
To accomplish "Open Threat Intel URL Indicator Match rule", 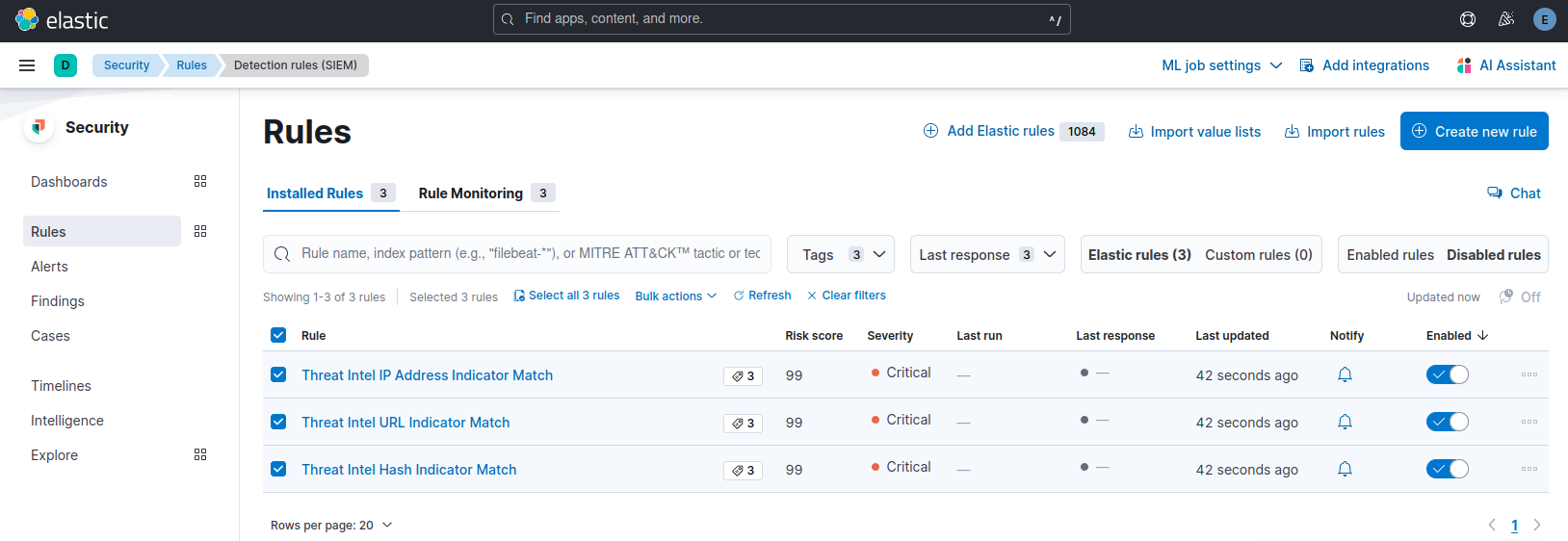I will [x=405, y=423].
